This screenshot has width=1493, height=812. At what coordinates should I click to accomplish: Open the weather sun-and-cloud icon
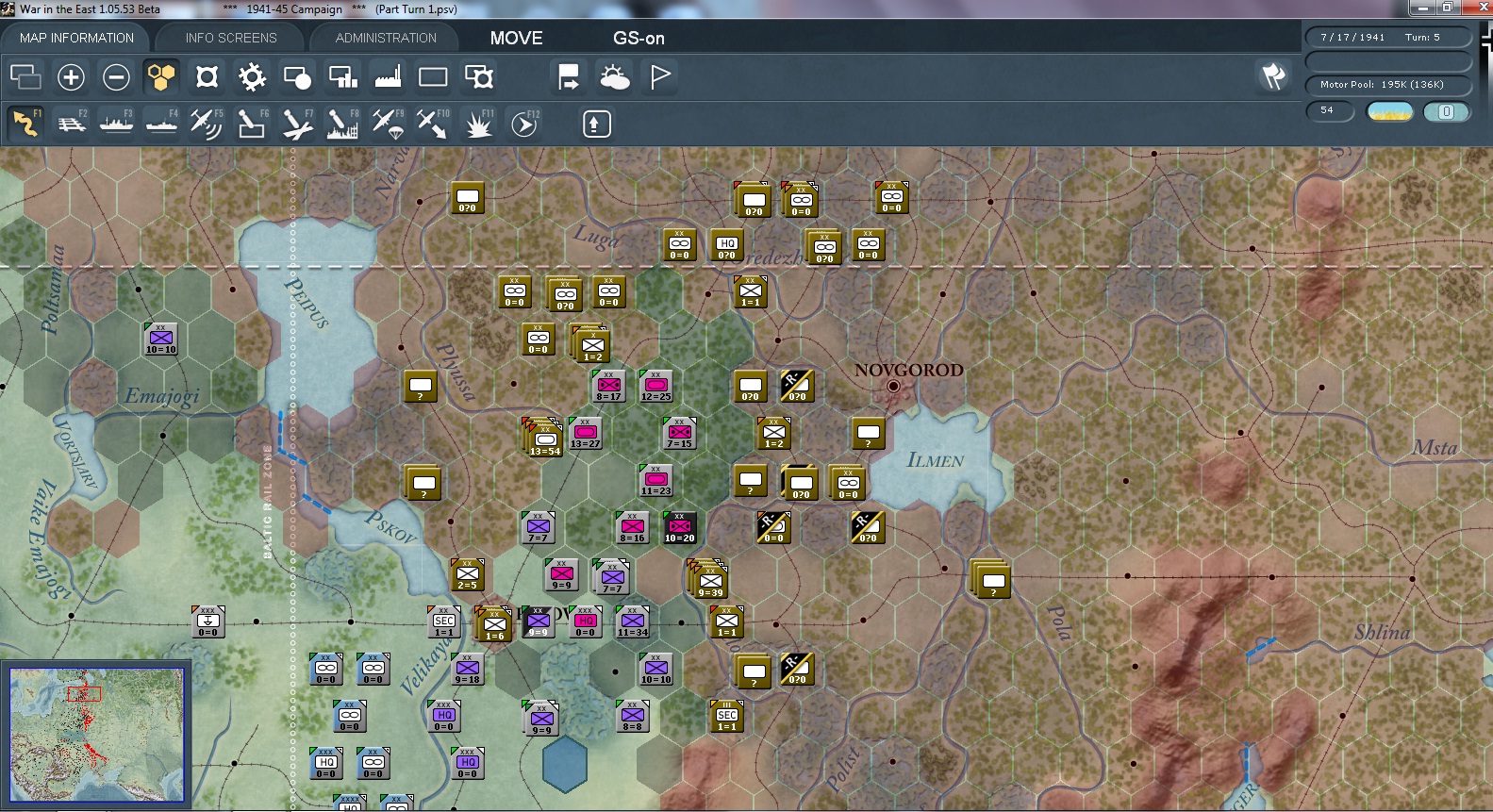(614, 76)
